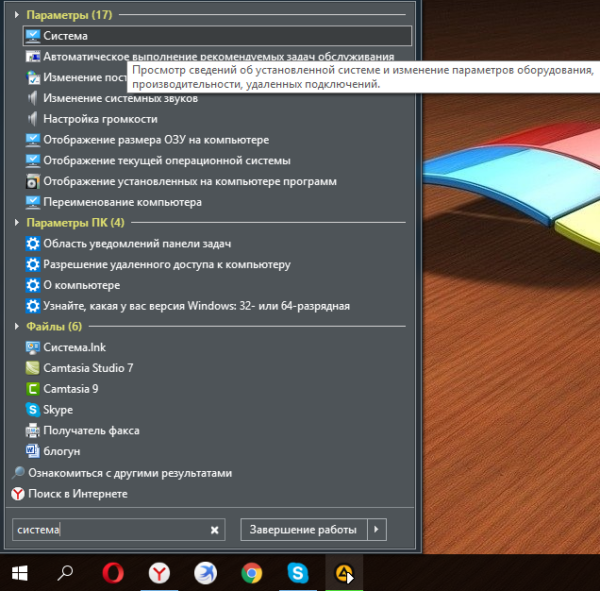Select text Отображение размера ОЗУ на компьютере
This screenshot has width=600, height=591.
click(x=156, y=140)
